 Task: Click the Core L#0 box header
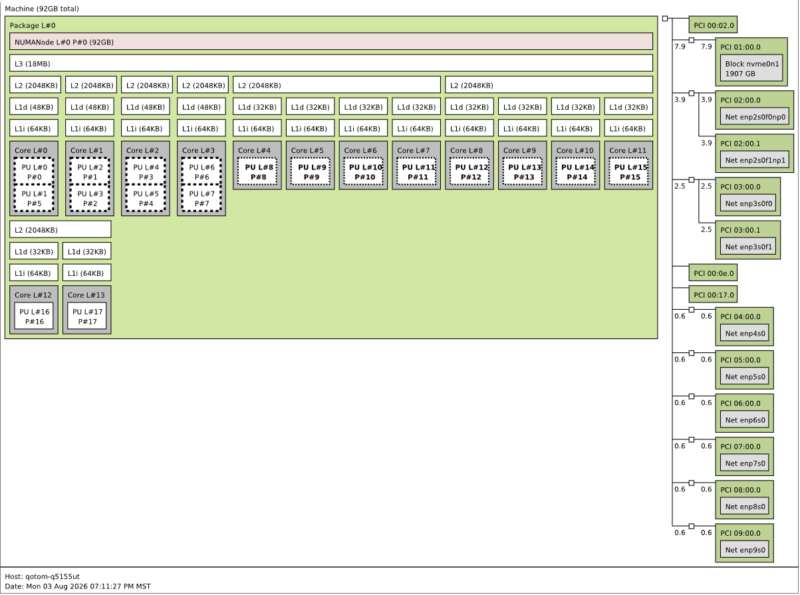(31, 151)
